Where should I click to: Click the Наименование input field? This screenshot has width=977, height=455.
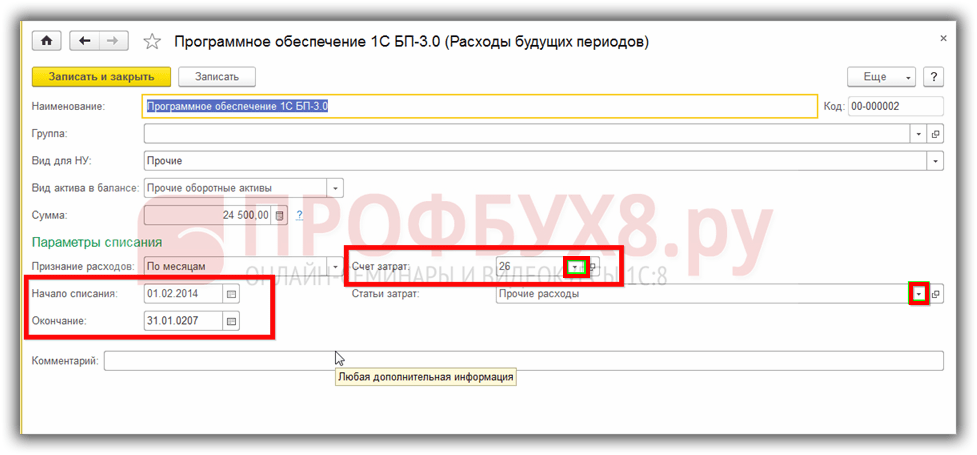[x=480, y=106]
